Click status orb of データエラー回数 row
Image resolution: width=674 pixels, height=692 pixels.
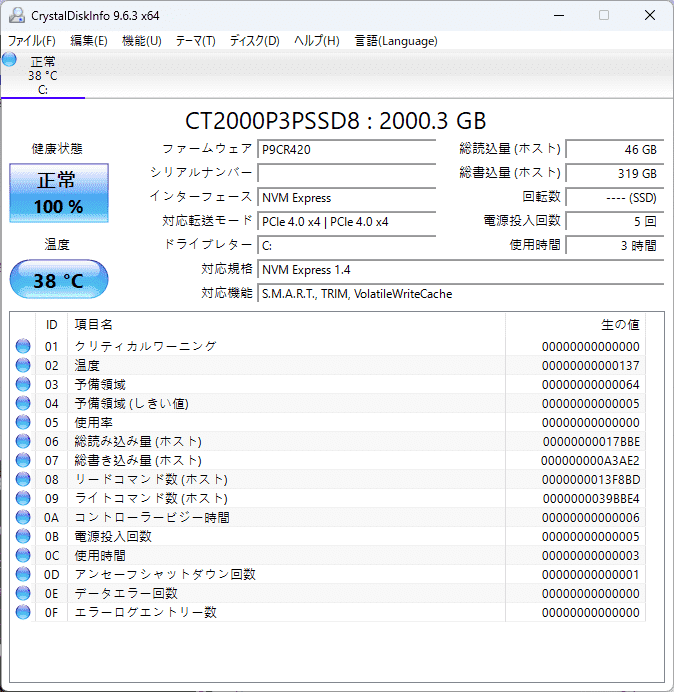click(x=23, y=593)
